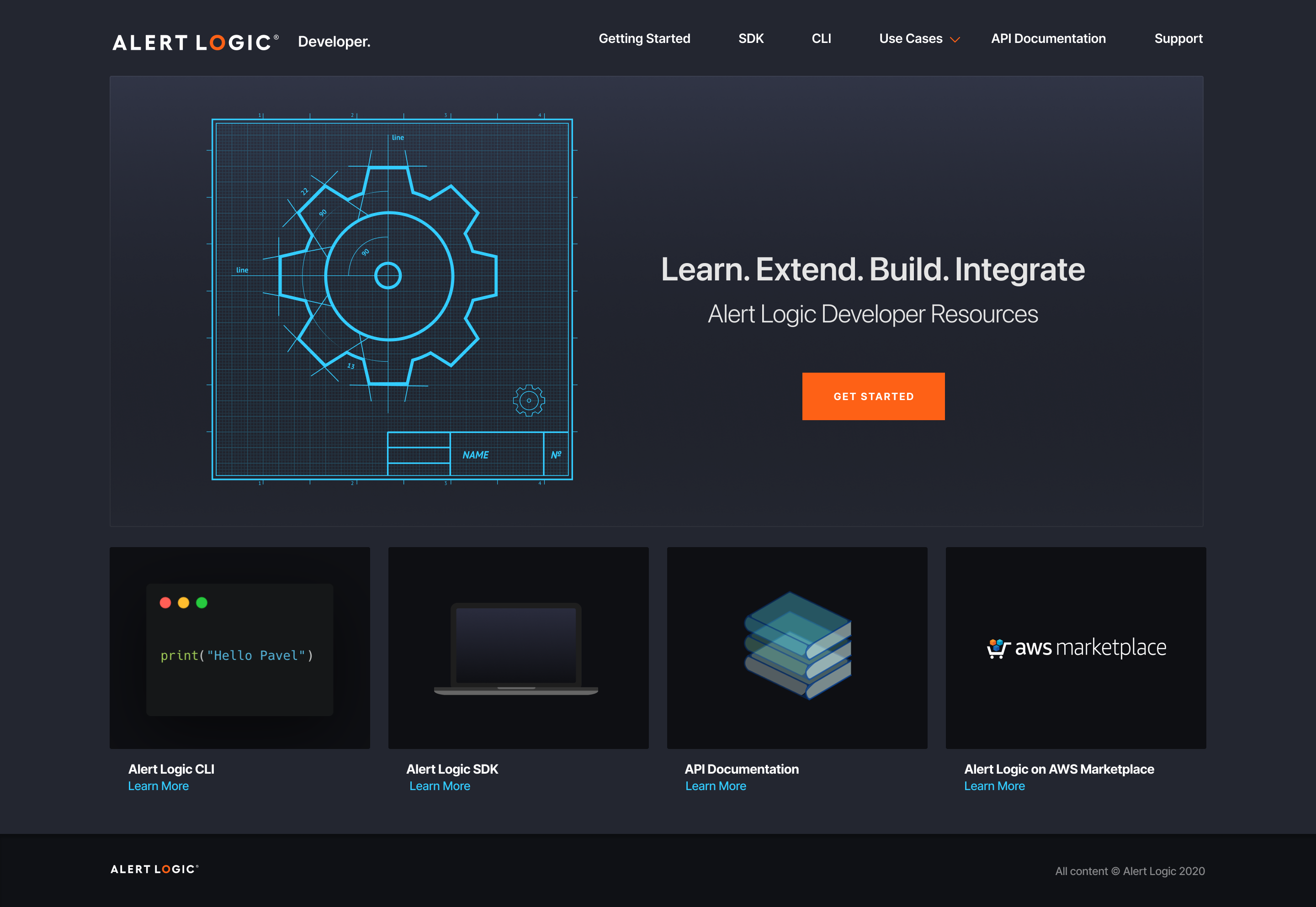This screenshot has height=907, width=1316.
Task: Click the red dot in terminal window
Action: click(x=165, y=602)
